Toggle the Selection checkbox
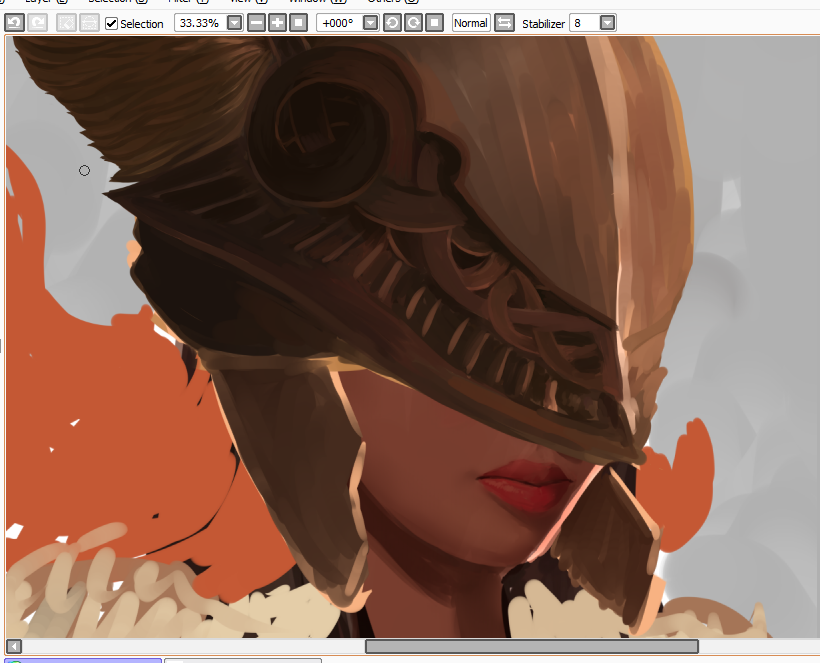The image size is (820, 663). 111,24
